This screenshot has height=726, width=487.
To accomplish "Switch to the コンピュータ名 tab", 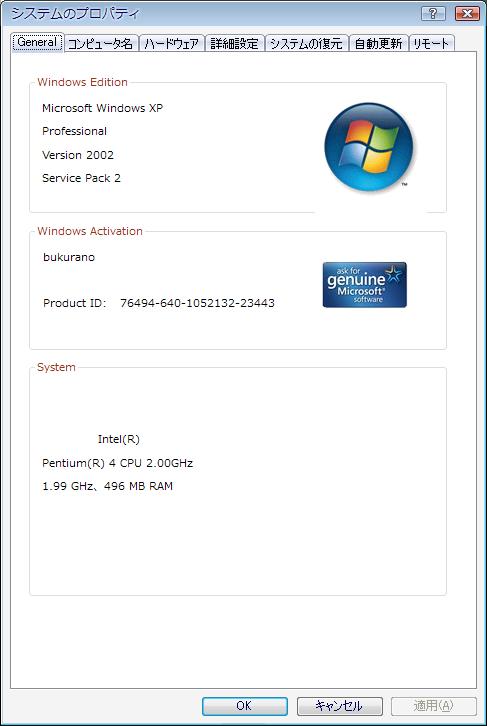I will (100, 44).
